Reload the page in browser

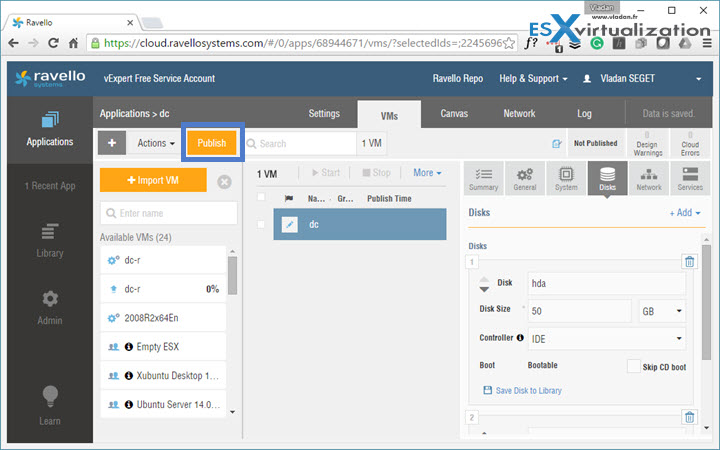click(x=53, y=43)
